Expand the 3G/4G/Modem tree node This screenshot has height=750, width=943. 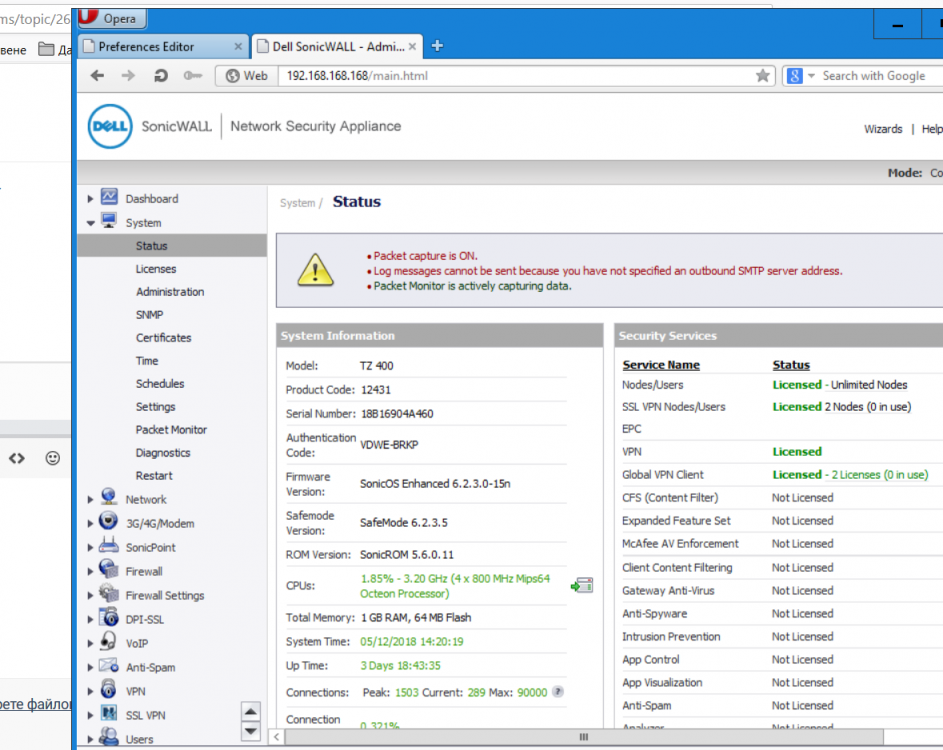pyautogui.click(x=90, y=523)
